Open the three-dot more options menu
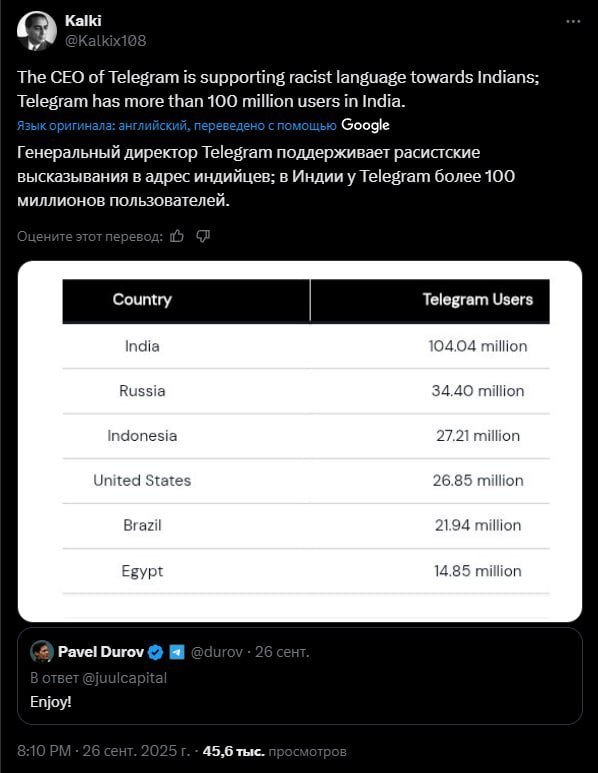The height and width of the screenshot is (773, 598). click(x=573, y=21)
